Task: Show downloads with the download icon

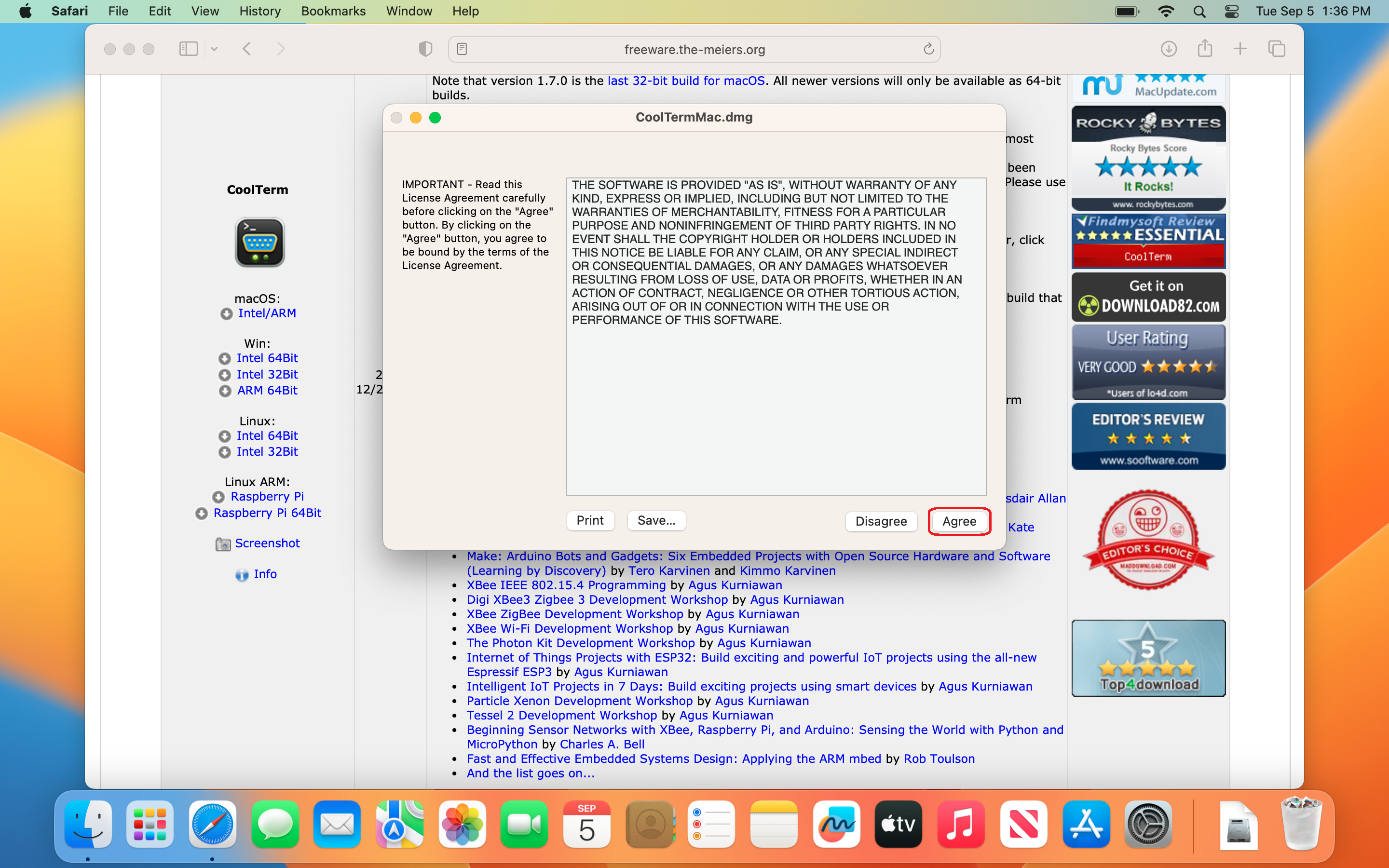Action: pos(1168,49)
